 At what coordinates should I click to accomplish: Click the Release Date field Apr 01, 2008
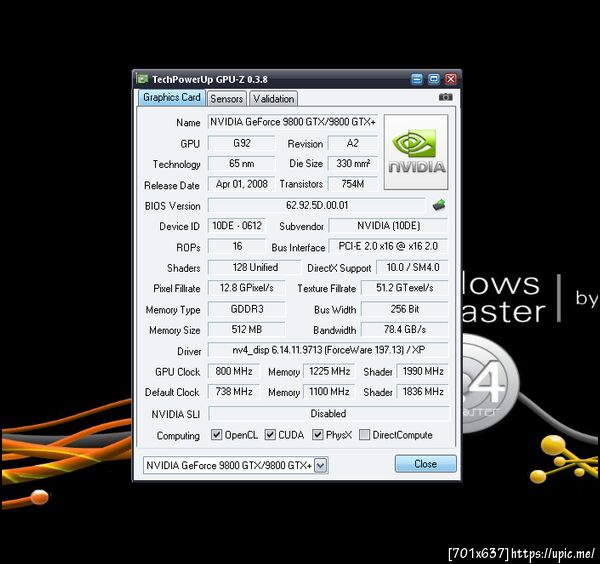241,184
